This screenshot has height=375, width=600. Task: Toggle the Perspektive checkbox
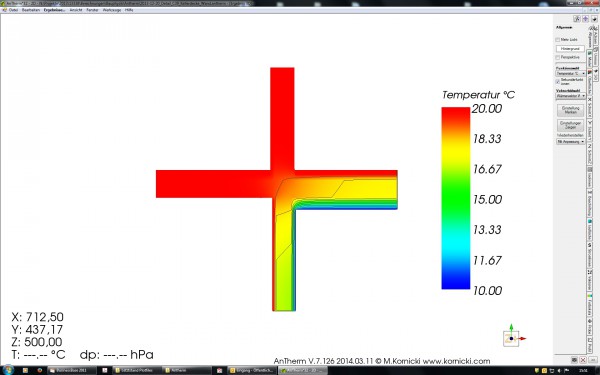point(558,57)
